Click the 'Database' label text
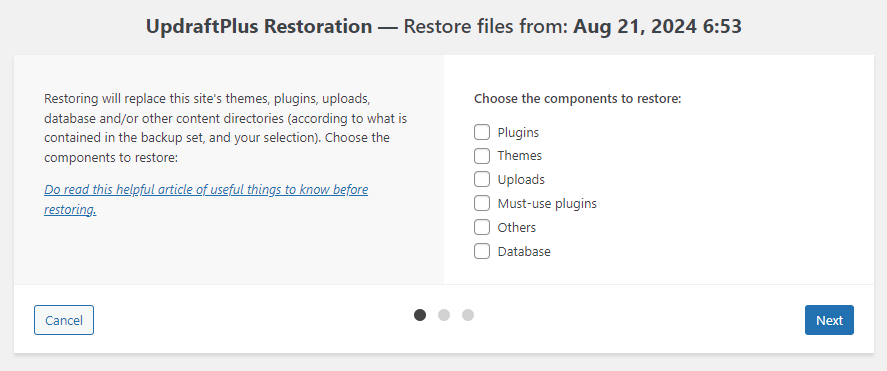The height and width of the screenshot is (371, 887). click(x=524, y=251)
